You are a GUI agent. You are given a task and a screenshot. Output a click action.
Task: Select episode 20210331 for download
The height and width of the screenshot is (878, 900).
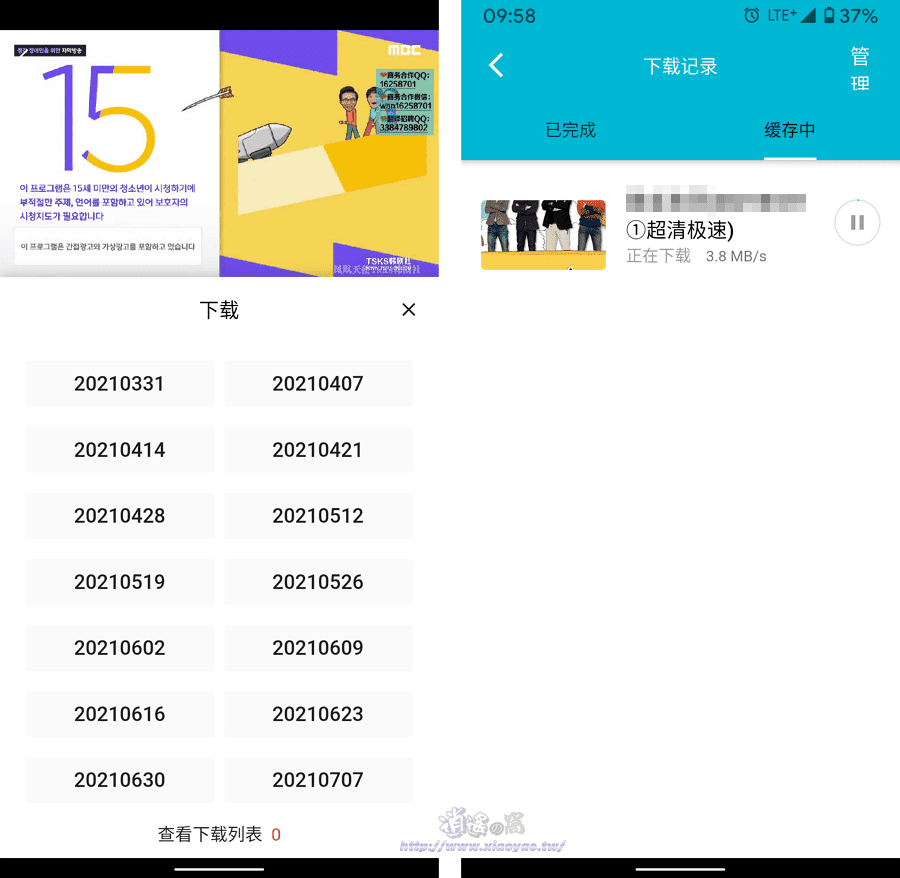click(119, 384)
